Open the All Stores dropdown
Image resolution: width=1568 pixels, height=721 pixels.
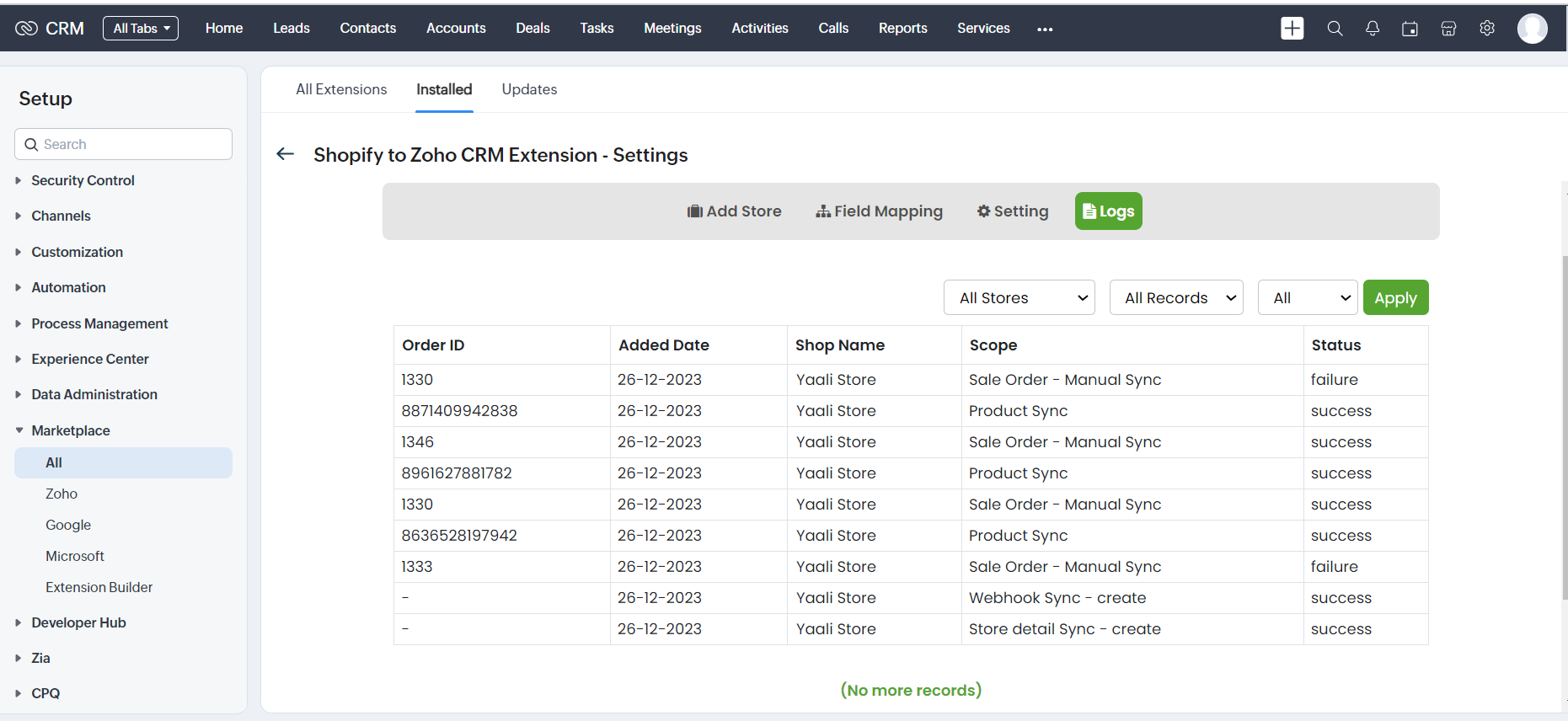pos(1019,298)
